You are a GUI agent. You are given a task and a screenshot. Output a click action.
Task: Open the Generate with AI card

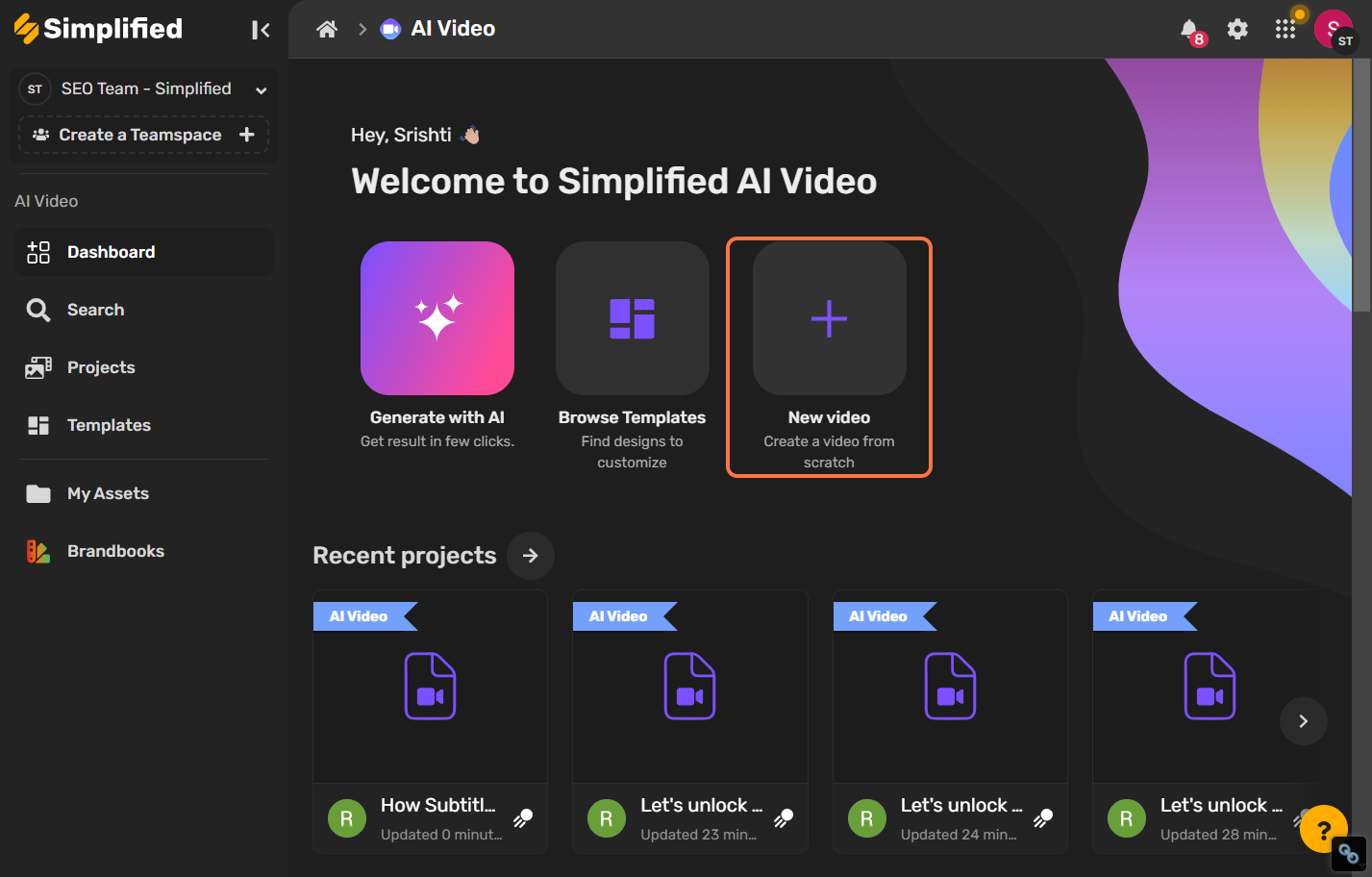437,318
